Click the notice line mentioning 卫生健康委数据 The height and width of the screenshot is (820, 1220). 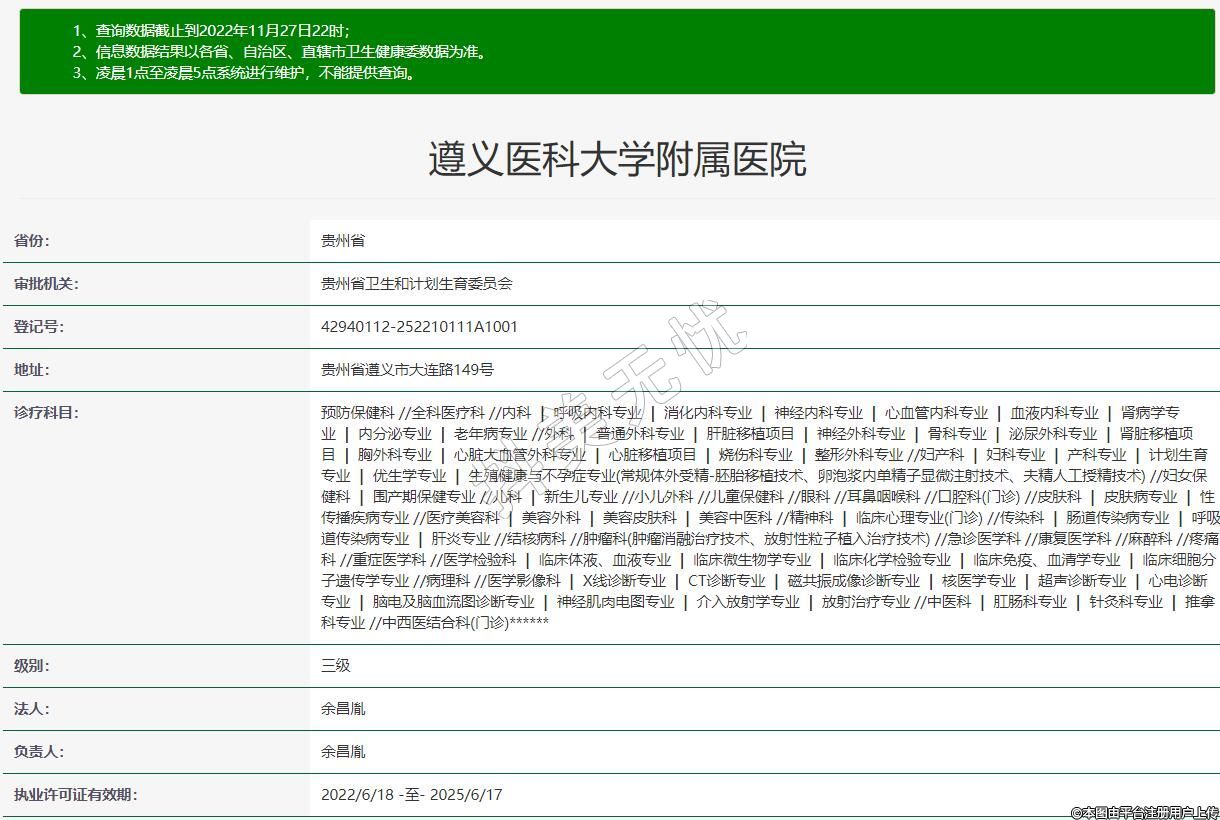tap(281, 51)
